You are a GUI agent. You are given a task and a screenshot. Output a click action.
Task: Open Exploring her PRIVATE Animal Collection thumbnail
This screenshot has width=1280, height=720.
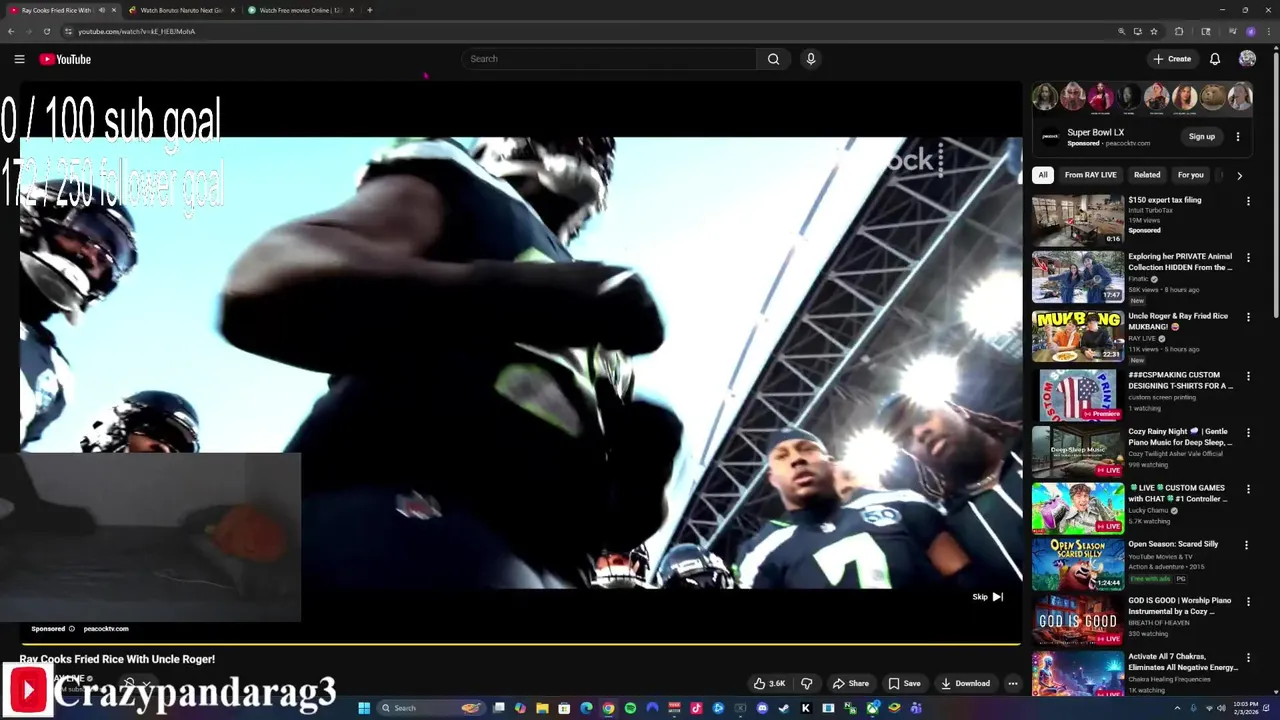click(1078, 277)
